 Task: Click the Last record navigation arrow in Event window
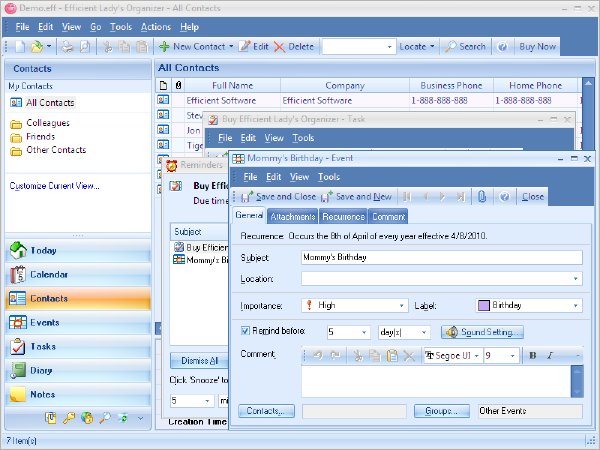460,197
